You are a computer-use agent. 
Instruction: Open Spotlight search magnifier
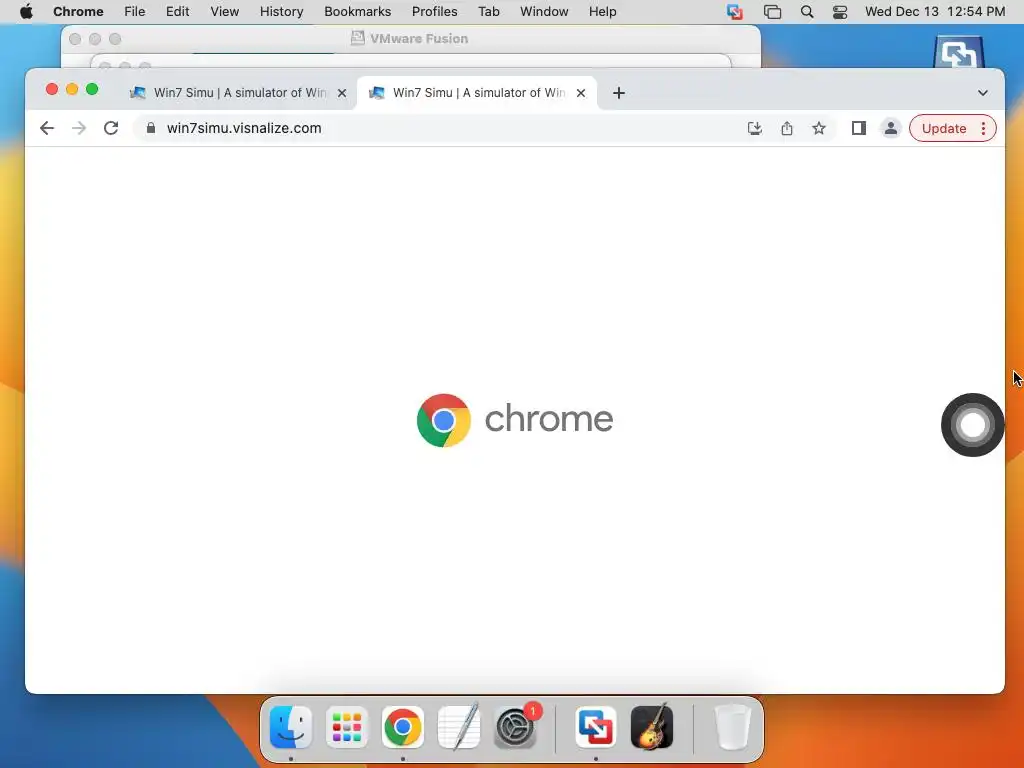tap(807, 12)
